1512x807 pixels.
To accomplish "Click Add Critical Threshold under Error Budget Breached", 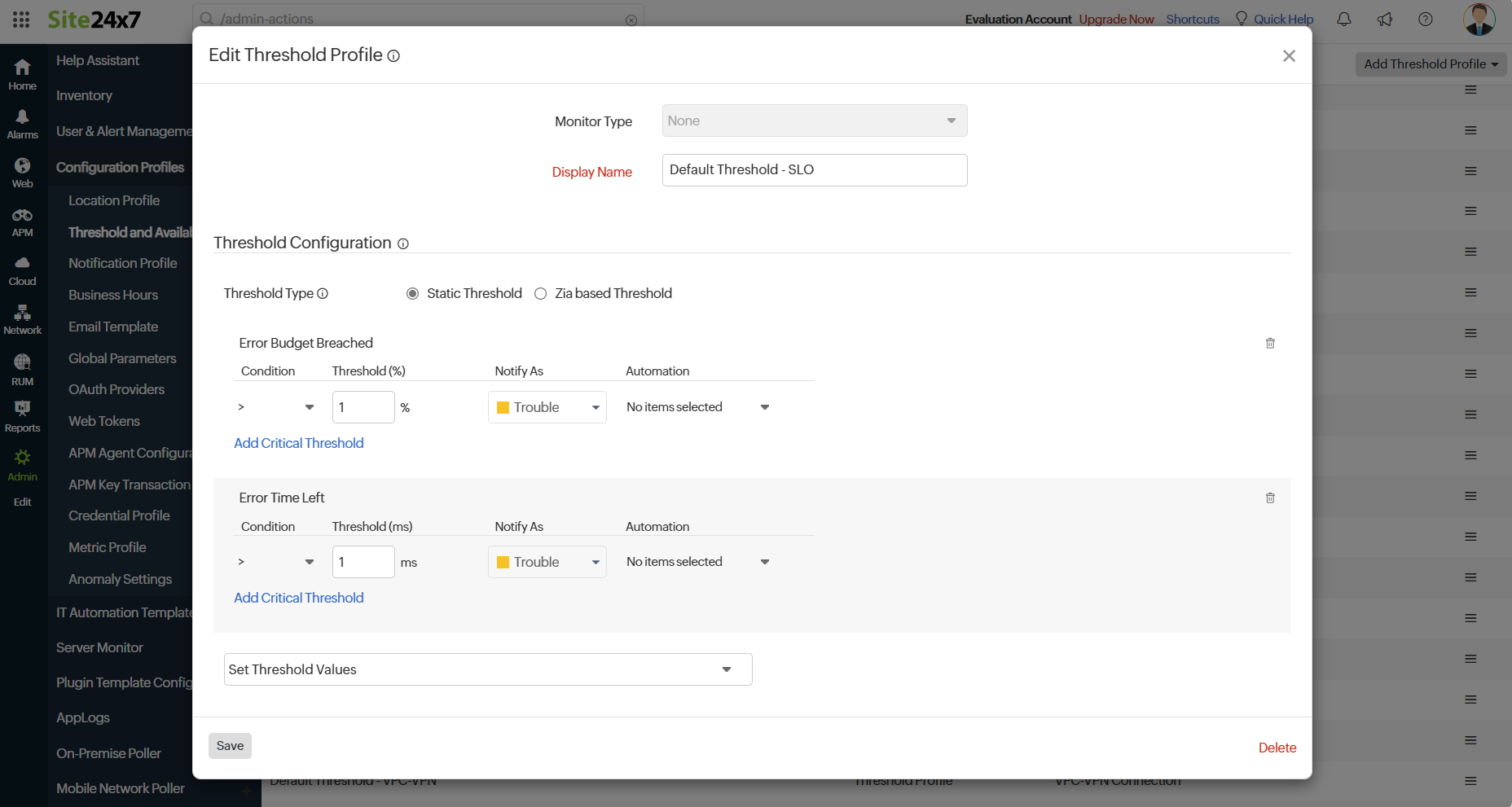I will pyautogui.click(x=298, y=443).
